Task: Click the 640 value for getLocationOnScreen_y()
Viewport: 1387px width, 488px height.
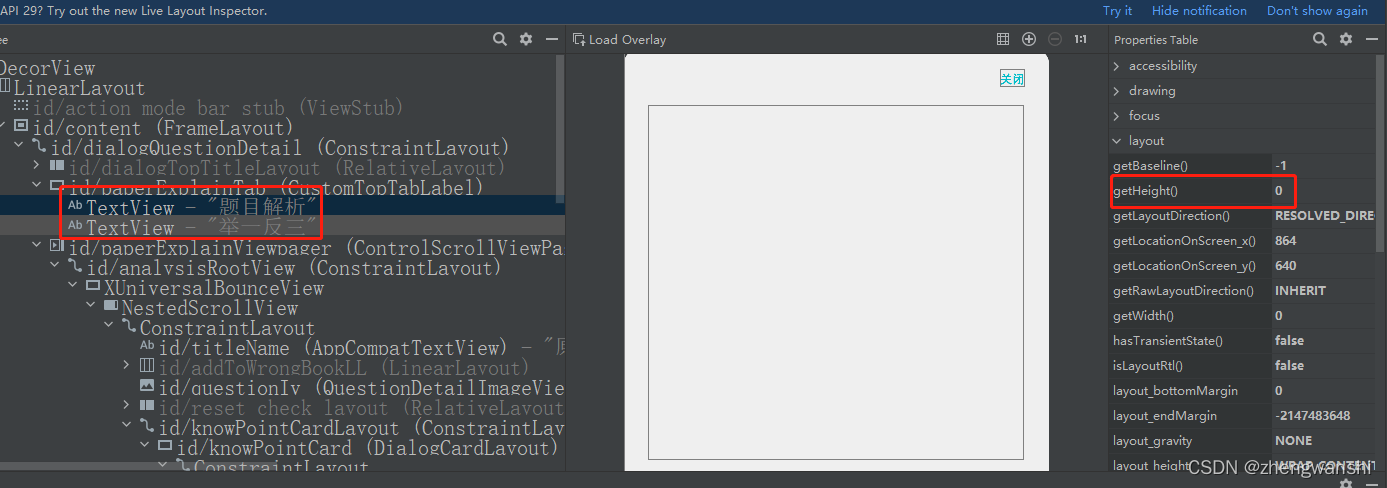Action: point(1285,266)
